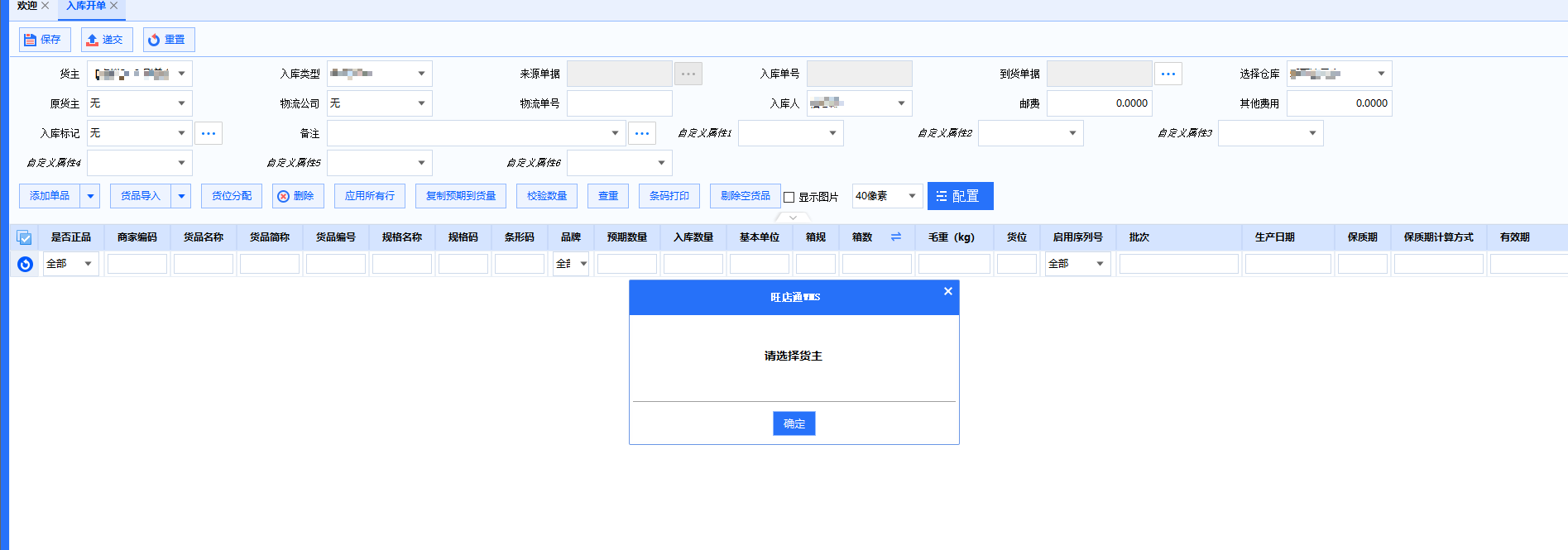Expand the 货品导入 arrow menu

(x=181, y=196)
